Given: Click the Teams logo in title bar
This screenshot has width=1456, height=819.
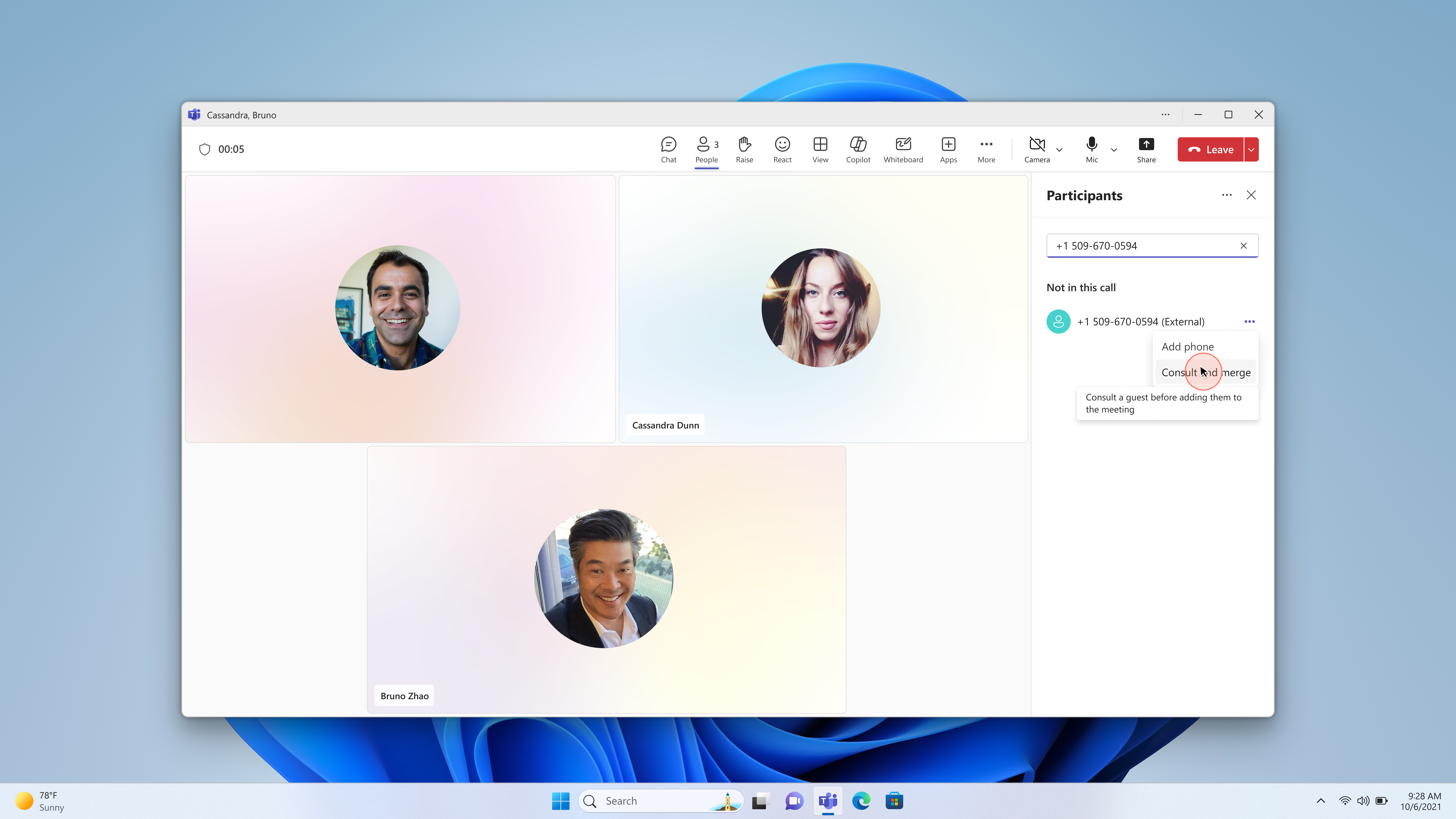Looking at the screenshot, I should tap(195, 115).
